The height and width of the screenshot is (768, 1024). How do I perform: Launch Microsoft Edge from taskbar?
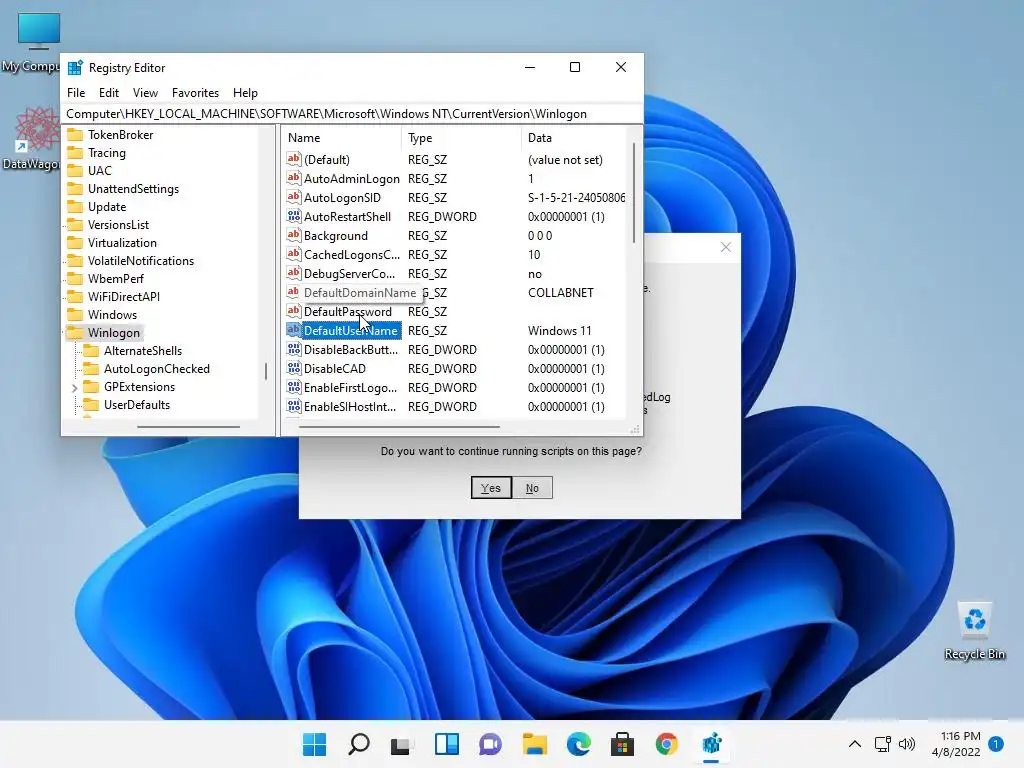579,744
